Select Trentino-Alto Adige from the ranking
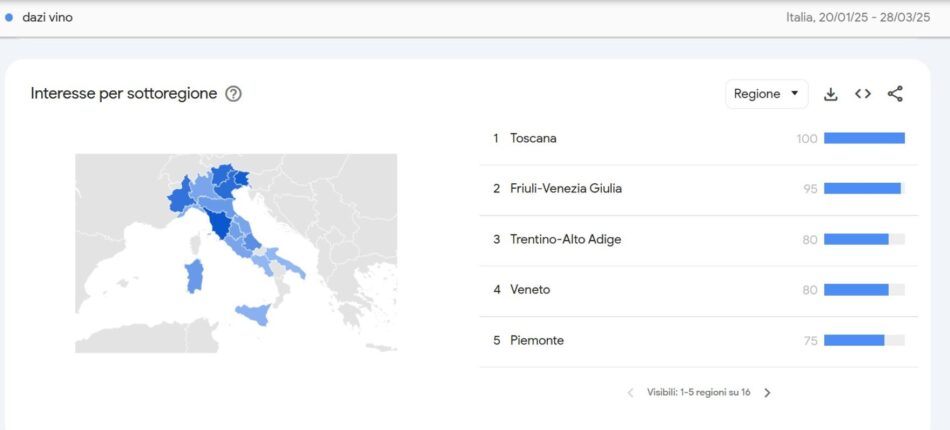950x430 pixels. [x=565, y=239]
